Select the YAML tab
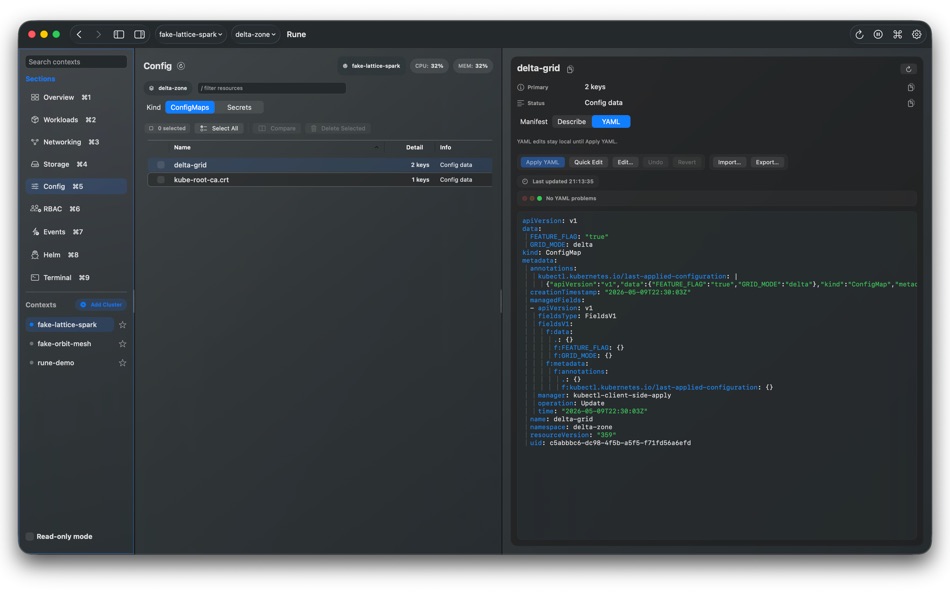 click(x=611, y=122)
